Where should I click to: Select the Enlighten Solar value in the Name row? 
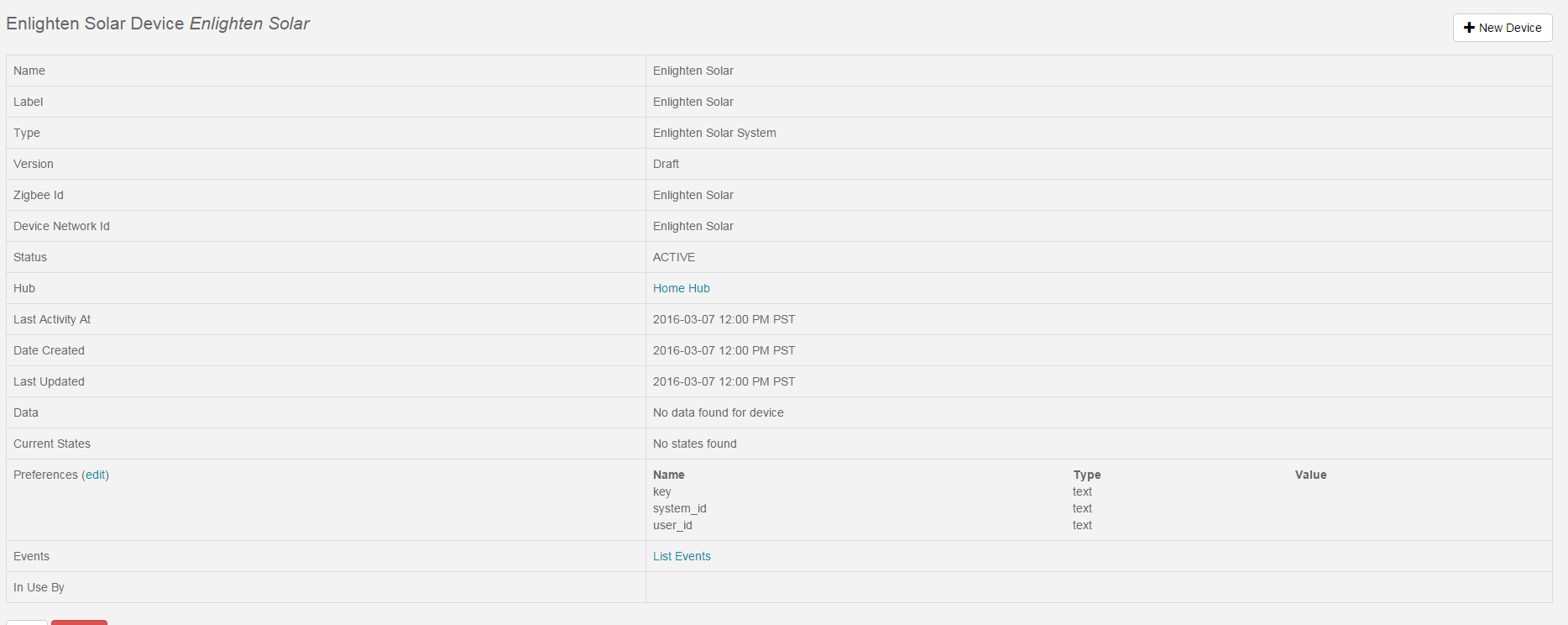point(693,71)
